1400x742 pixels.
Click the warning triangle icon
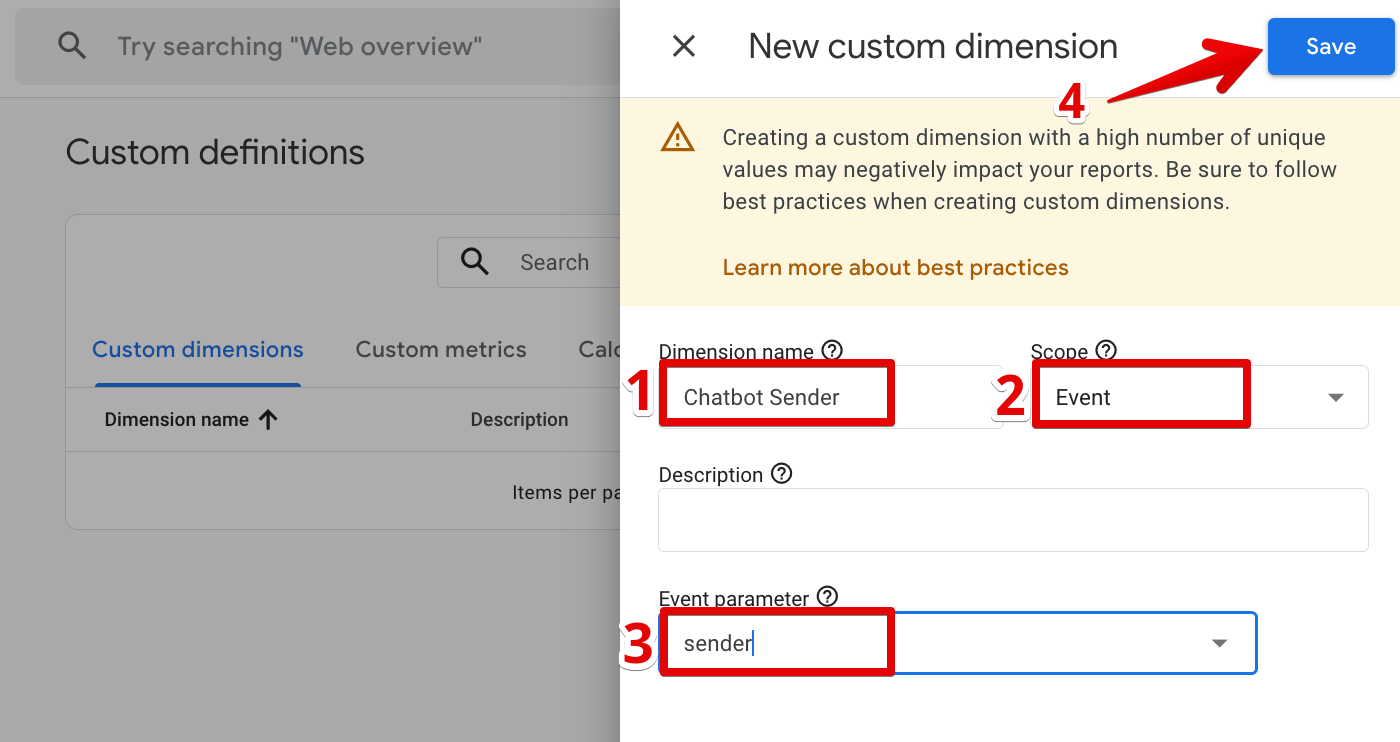[677, 137]
